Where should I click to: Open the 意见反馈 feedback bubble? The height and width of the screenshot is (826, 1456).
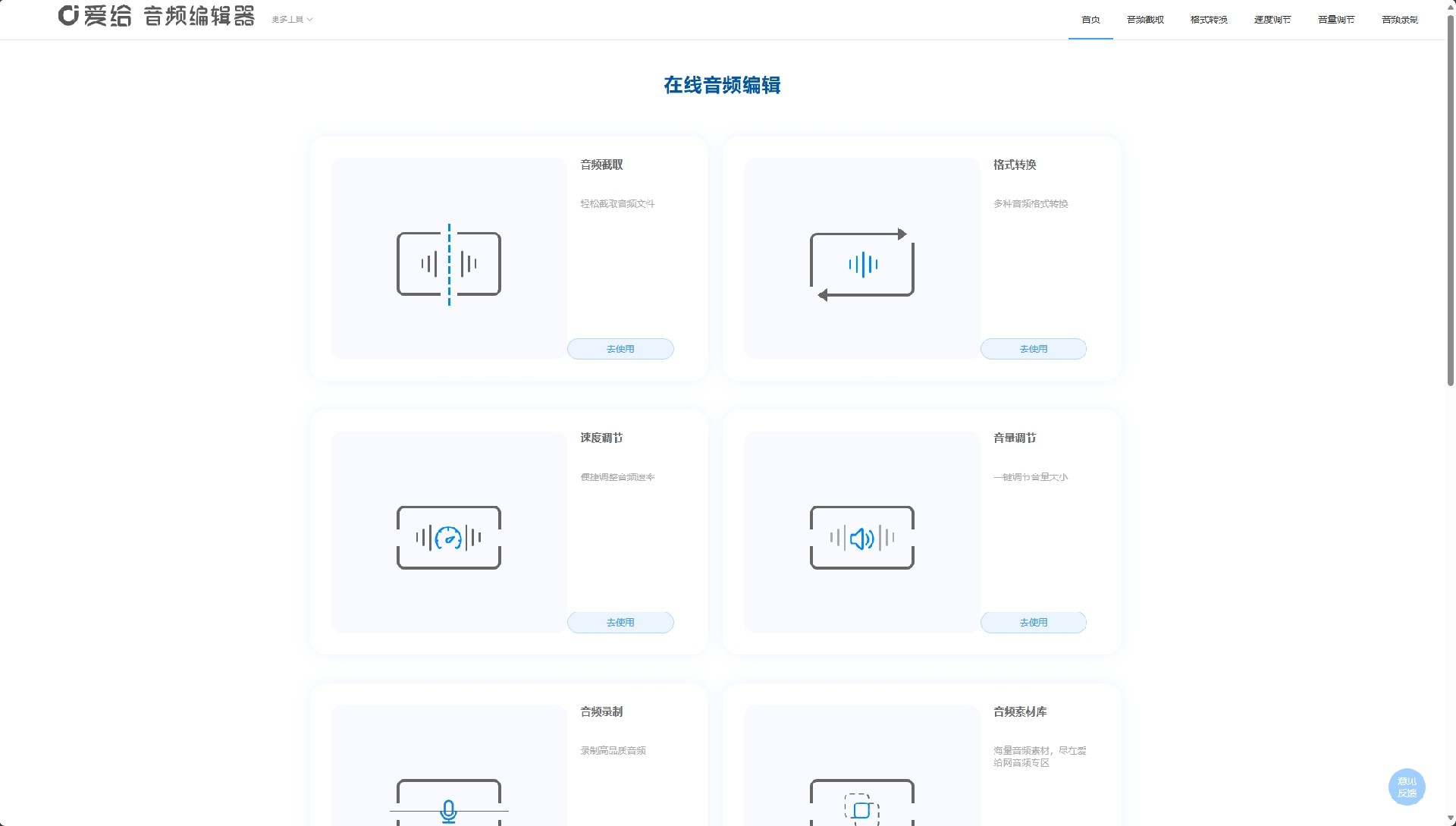pyautogui.click(x=1407, y=787)
